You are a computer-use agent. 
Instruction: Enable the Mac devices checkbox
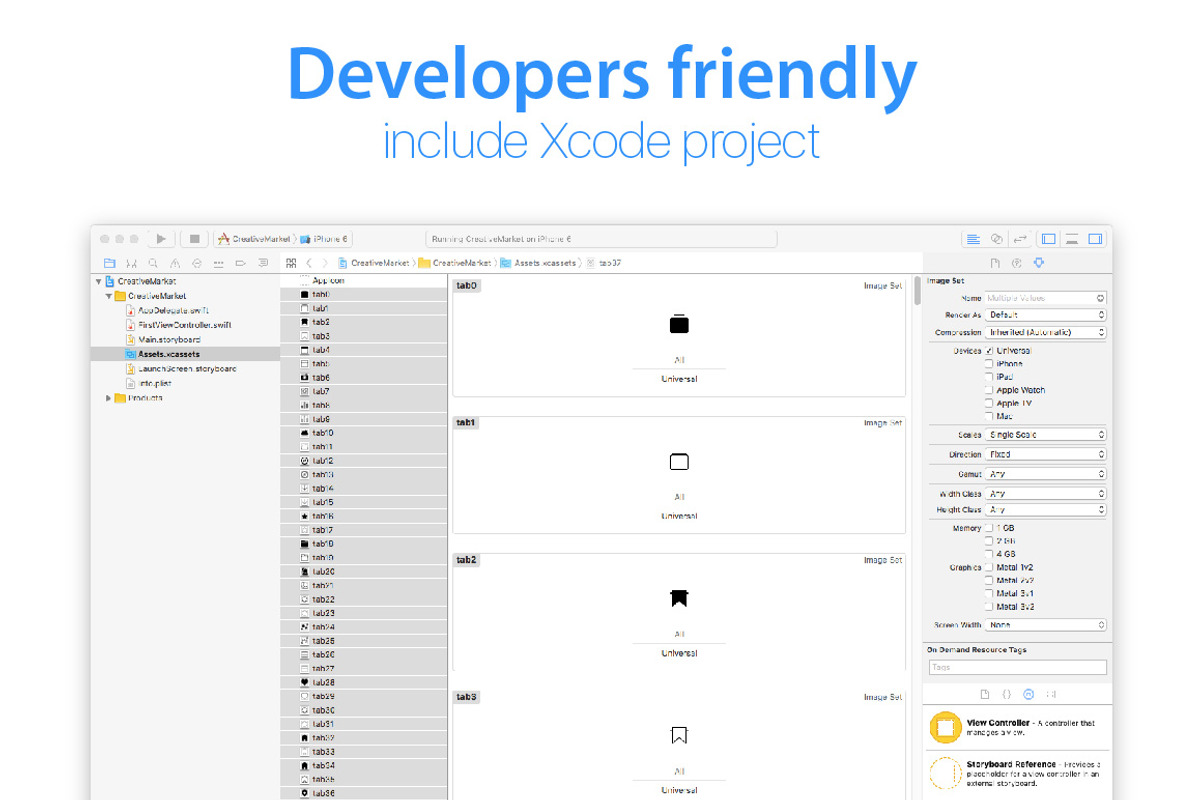(989, 416)
